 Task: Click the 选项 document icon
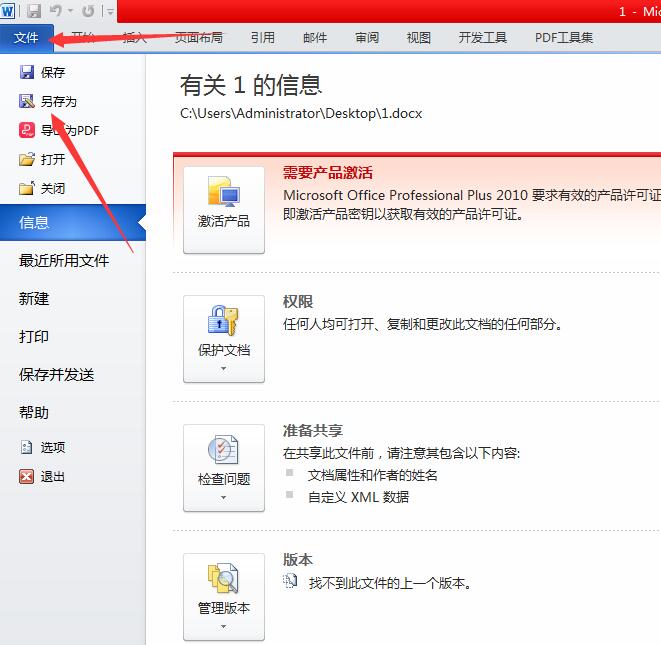coord(27,447)
